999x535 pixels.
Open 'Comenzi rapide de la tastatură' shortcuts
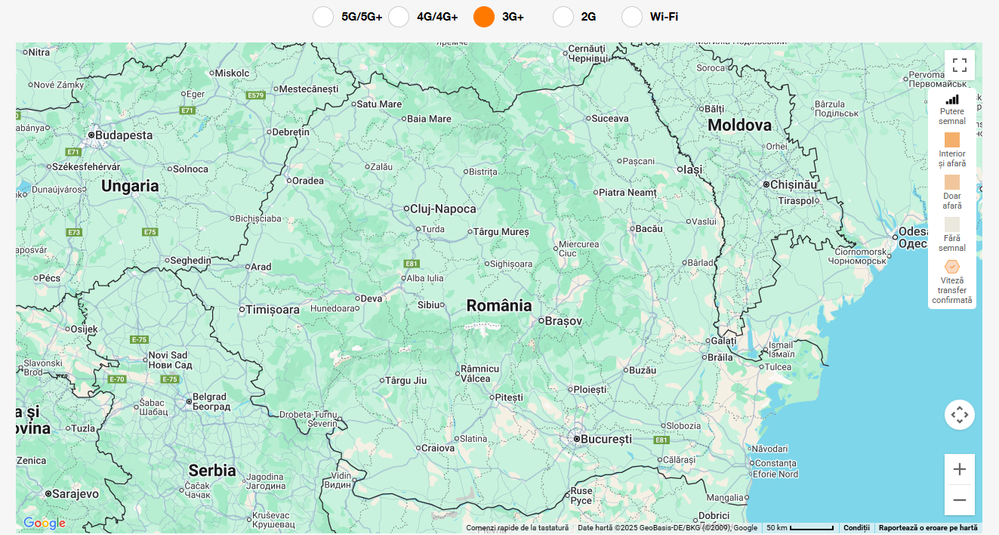click(x=517, y=528)
